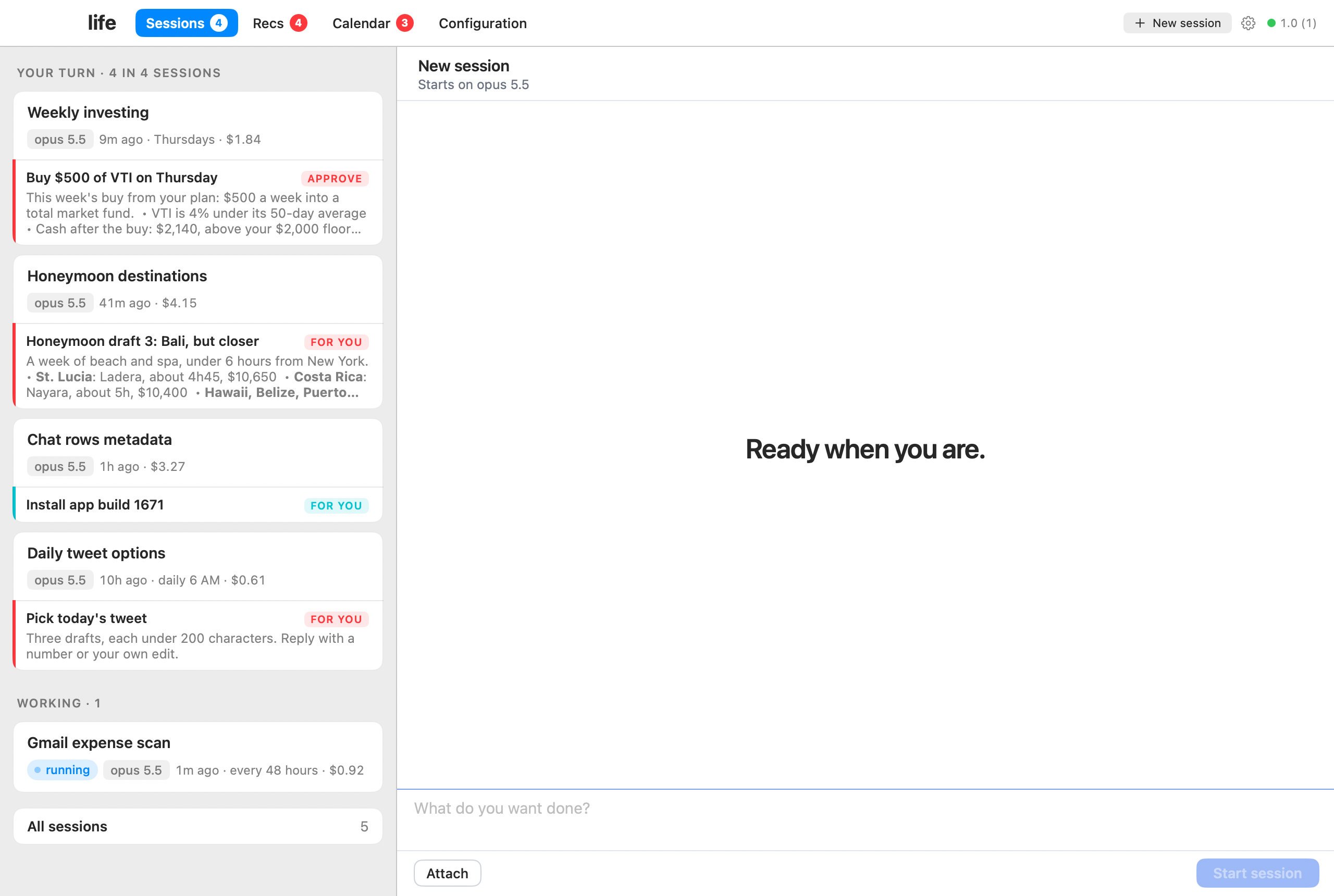The image size is (1334, 896).
Task: Click opus 5.5 tag on Weekly investing
Action: point(60,140)
